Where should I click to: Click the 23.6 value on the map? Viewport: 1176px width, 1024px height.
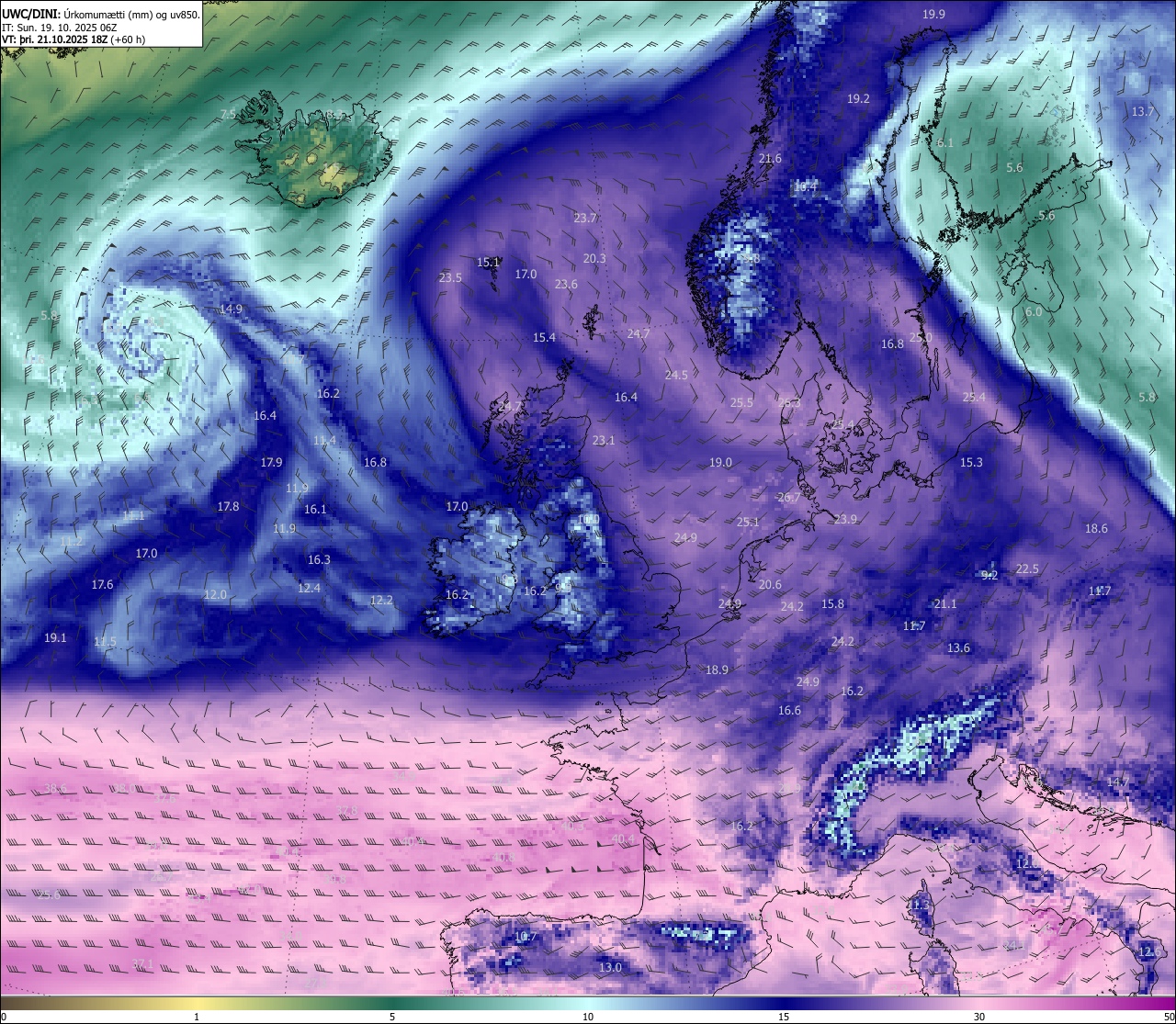[566, 284]
